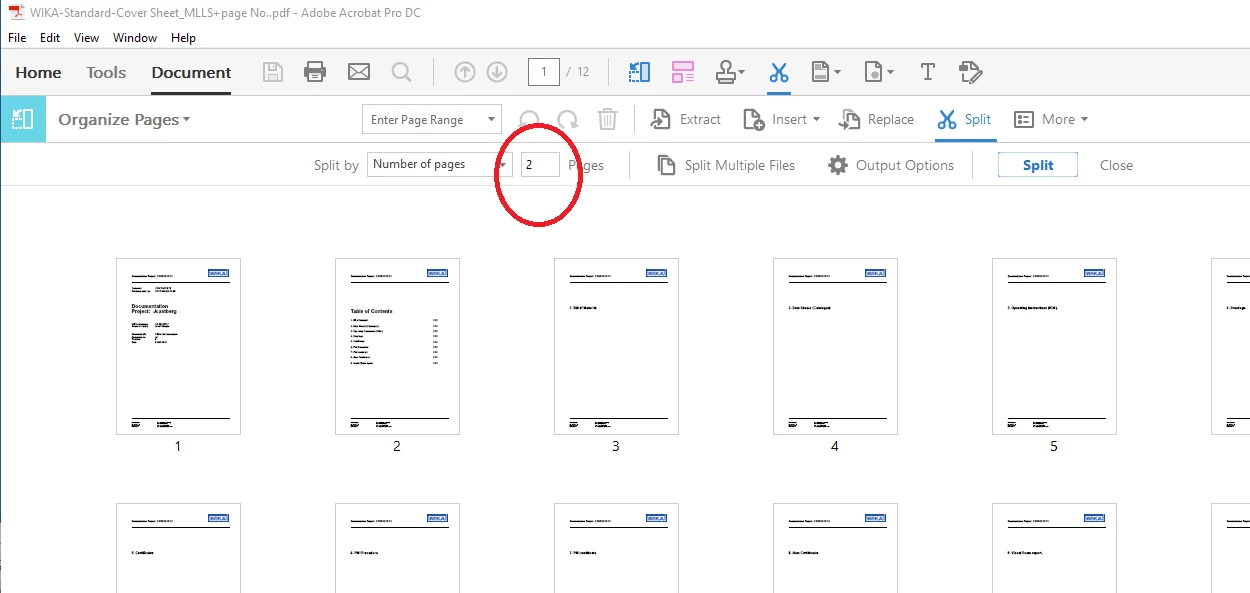Open the Help menu

click(x=183, y=37)
